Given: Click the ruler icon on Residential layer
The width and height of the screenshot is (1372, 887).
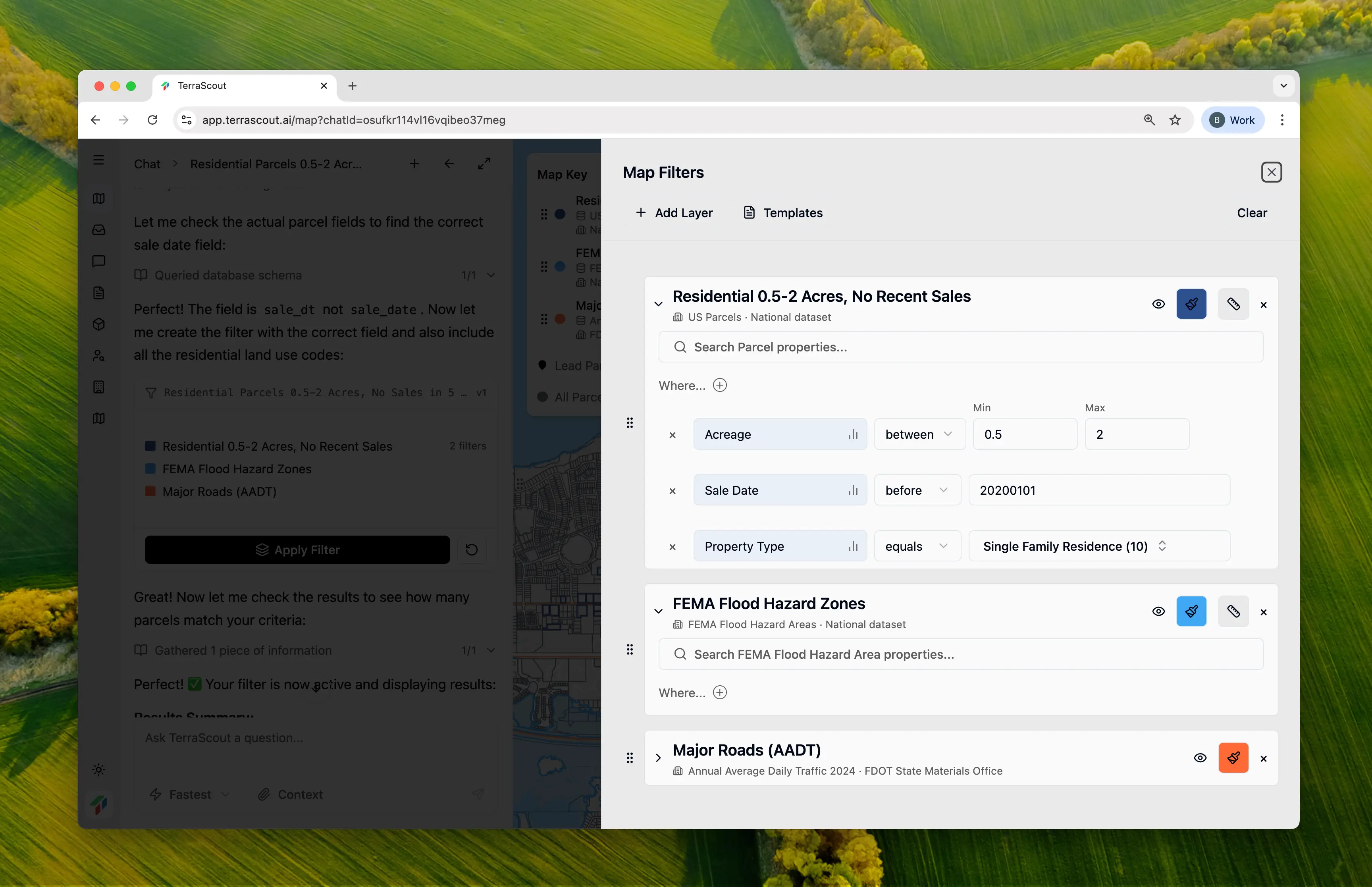Looking at the screenshot, I should click(x=1233, y=304).
